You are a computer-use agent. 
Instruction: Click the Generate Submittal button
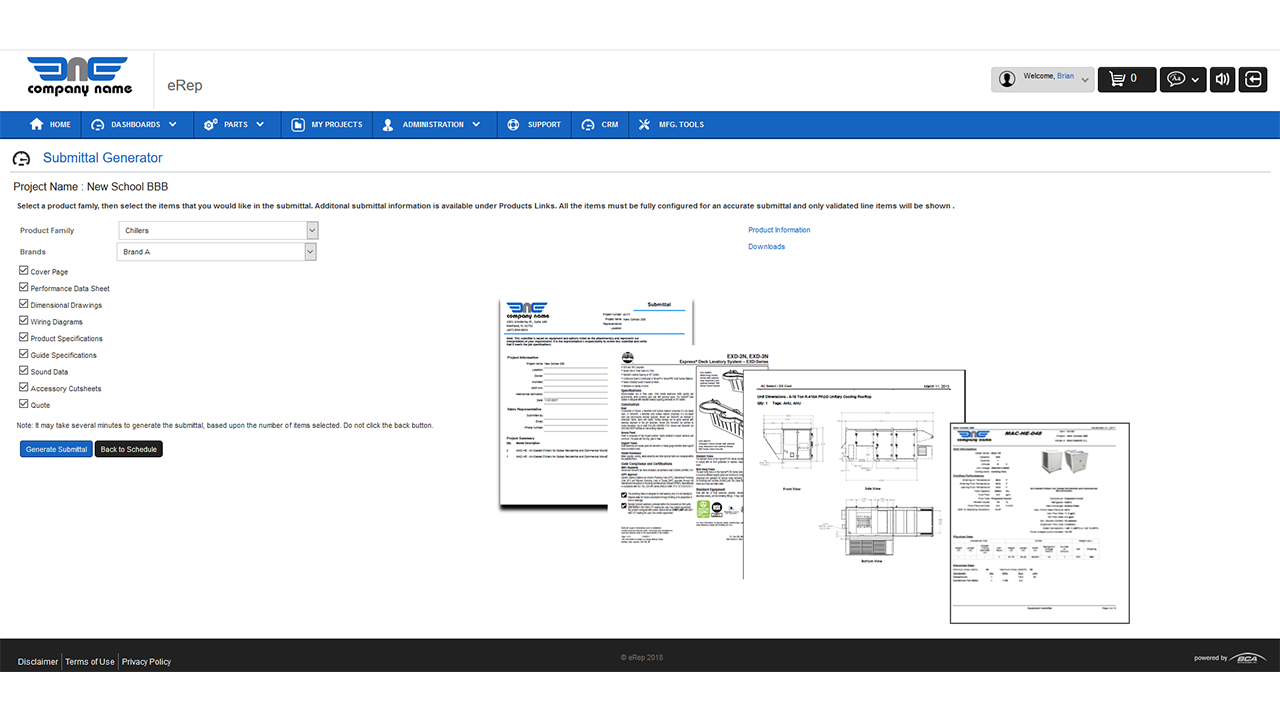click(x=56, y=449)
